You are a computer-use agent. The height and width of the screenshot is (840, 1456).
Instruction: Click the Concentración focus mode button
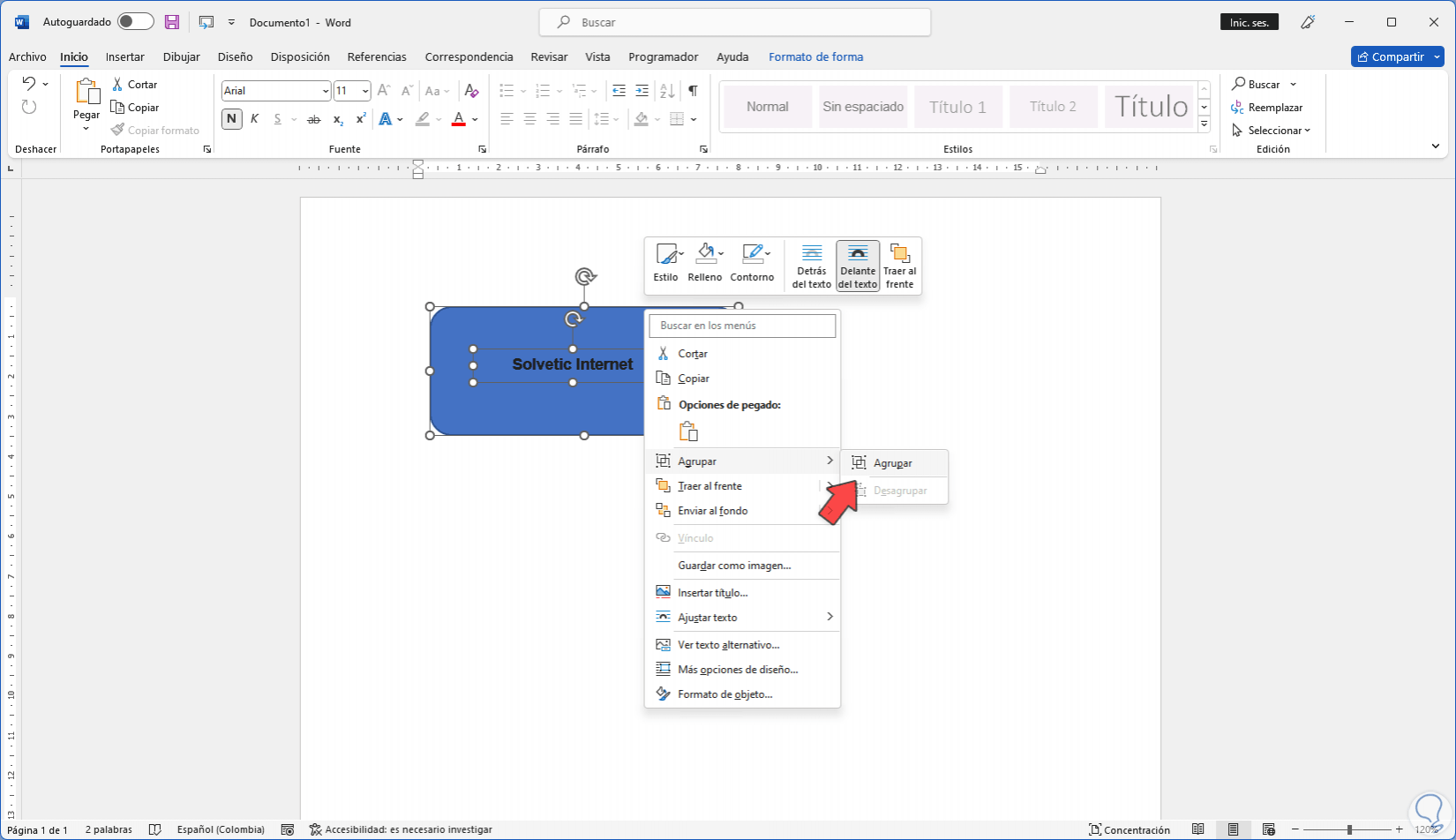(1130, 829)
